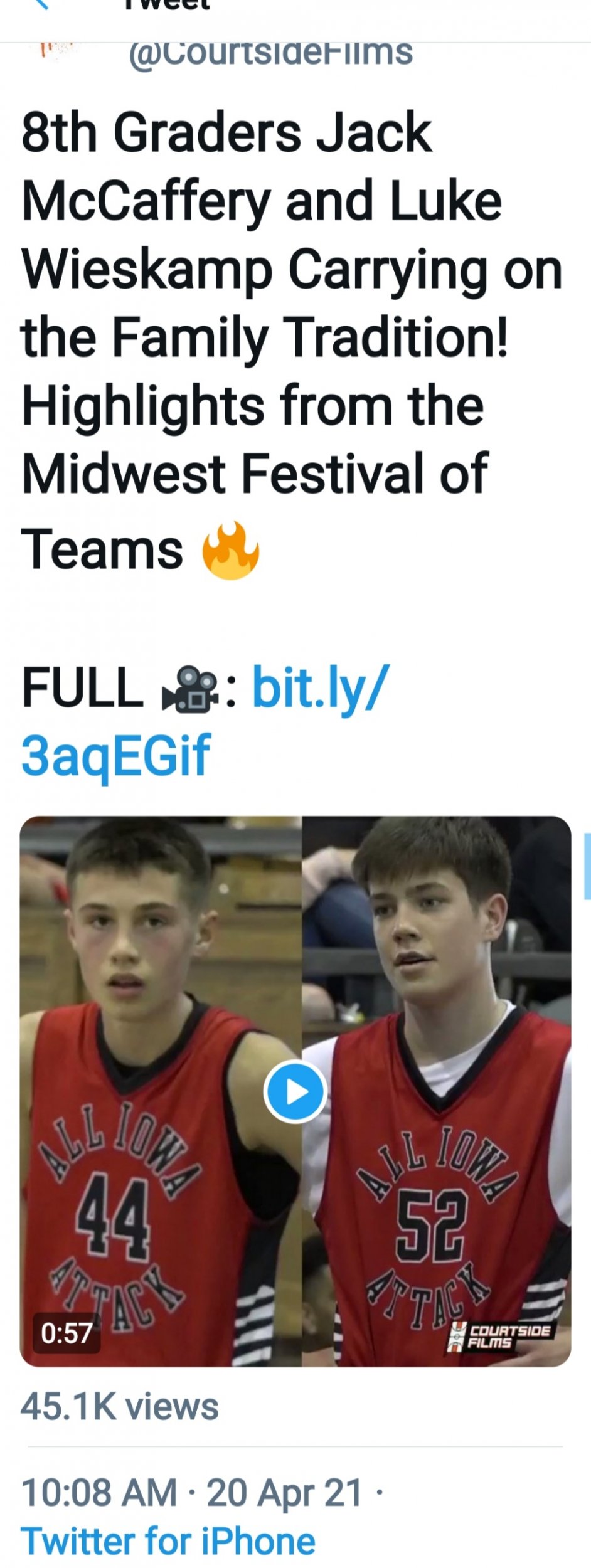Open the @CourtsideFilms profile handle
Screen dimensions: 591x1568
click(x=270, y=54)
